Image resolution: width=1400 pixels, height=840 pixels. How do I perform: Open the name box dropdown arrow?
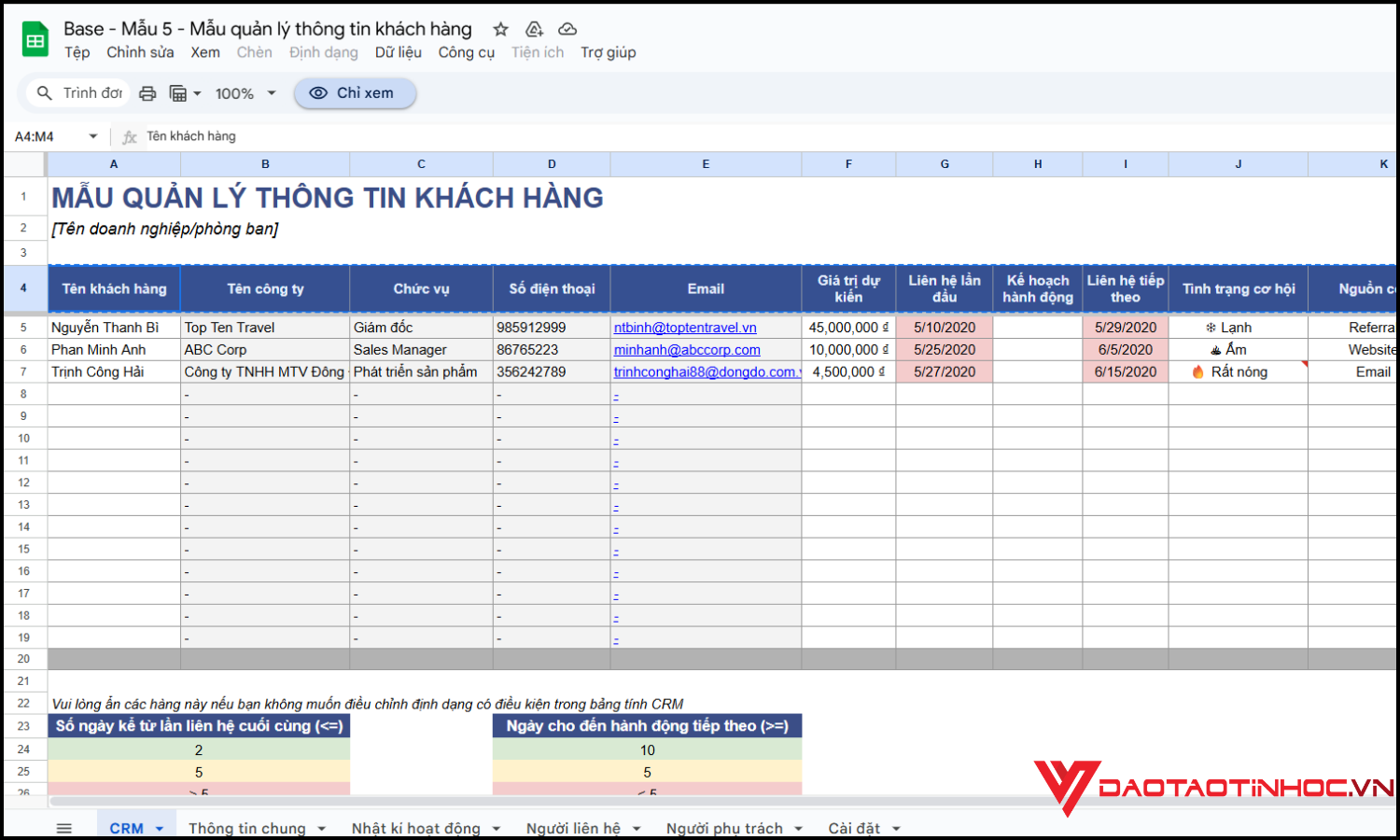(93, 136)
